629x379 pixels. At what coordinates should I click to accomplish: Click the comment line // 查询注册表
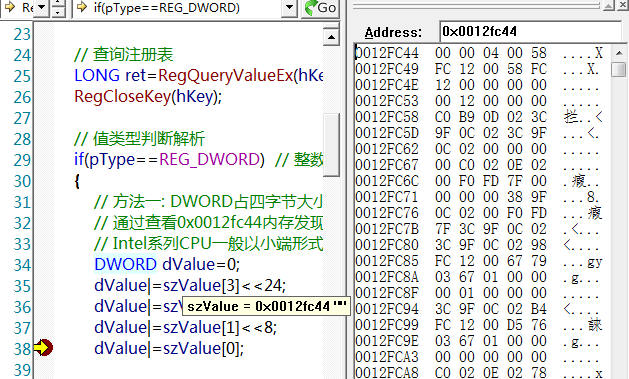coord(124,55)
